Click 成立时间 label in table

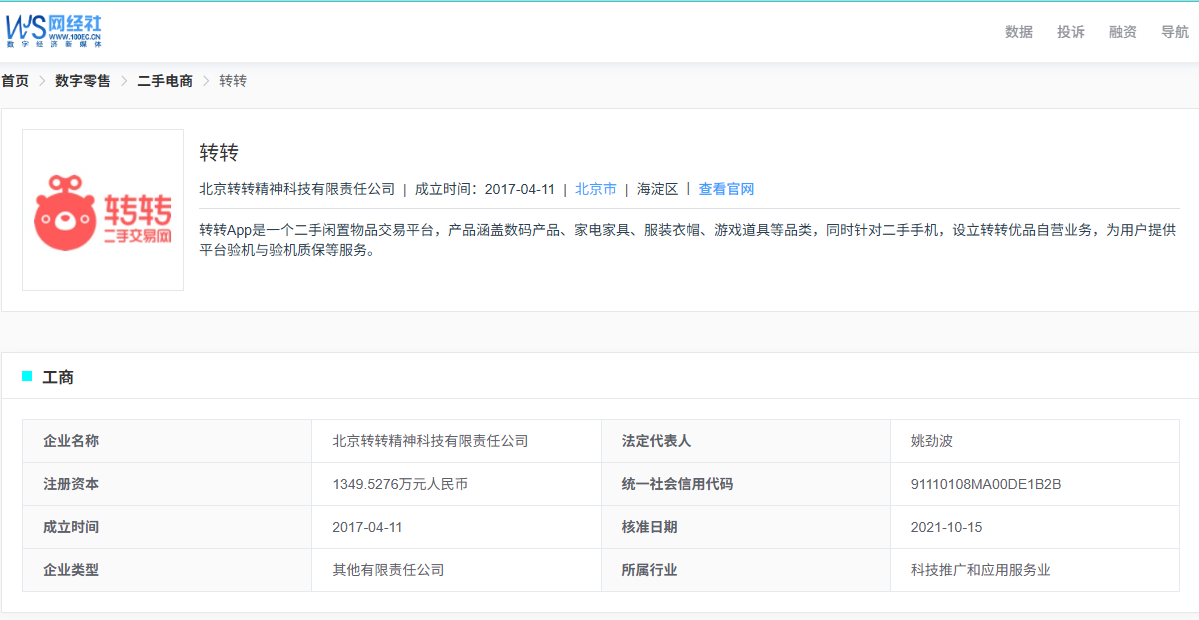(167, 527)
